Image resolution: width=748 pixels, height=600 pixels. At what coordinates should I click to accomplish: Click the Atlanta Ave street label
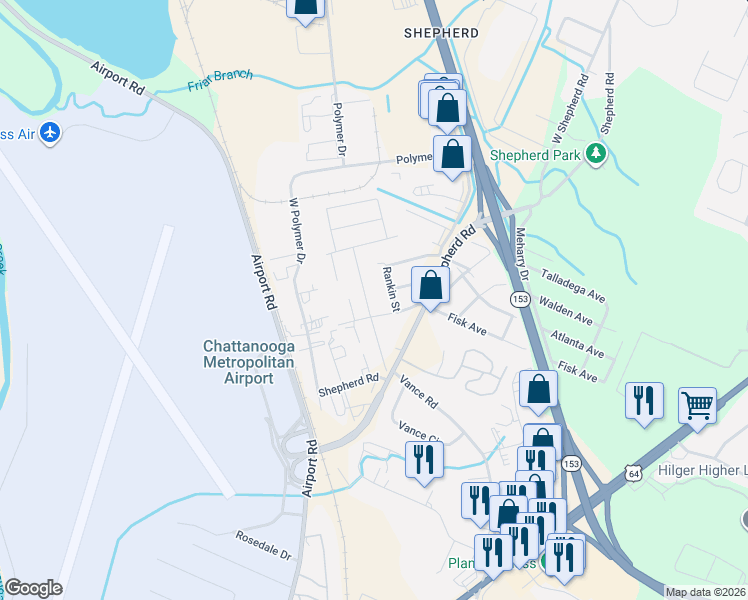pos(577,344)
